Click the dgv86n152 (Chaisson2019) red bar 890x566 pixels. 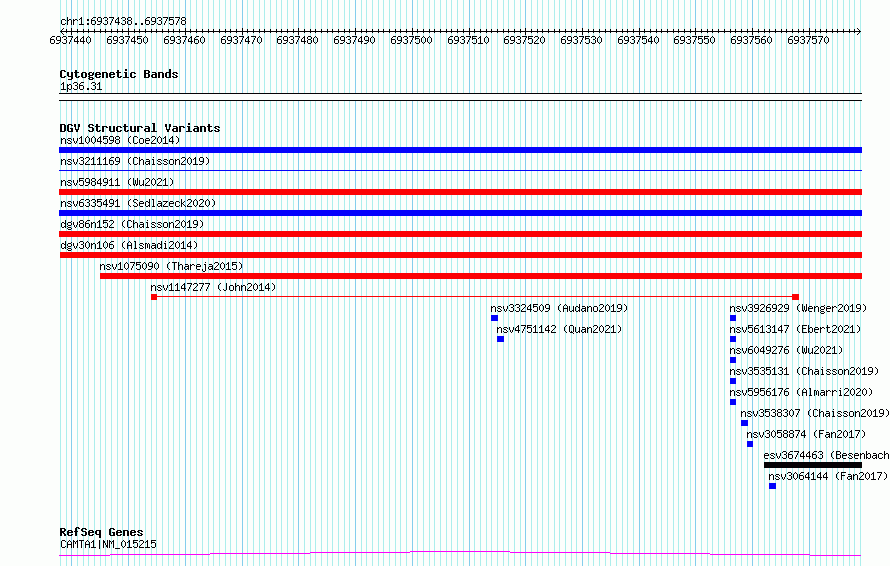click(460, 234)
